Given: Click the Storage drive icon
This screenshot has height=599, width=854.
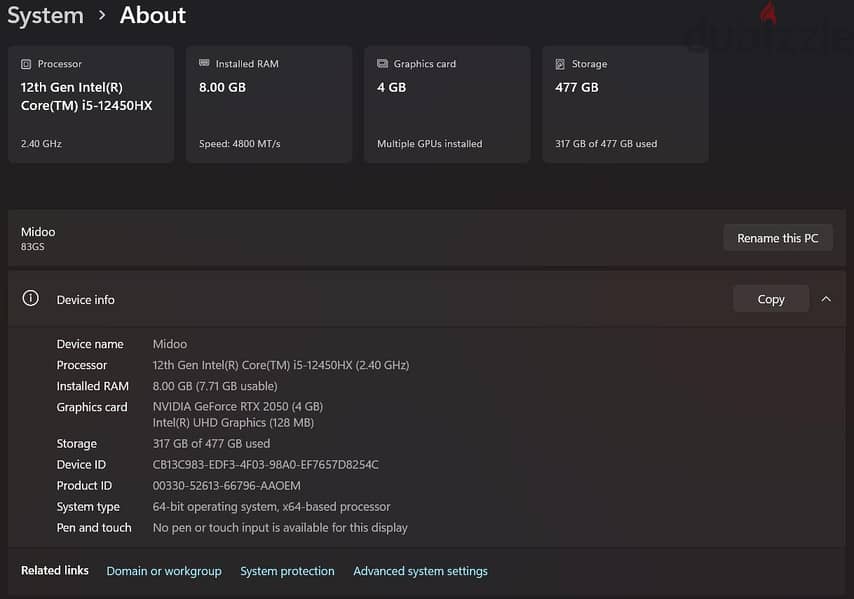Looking at the screenshot, I should pos(560,64).
